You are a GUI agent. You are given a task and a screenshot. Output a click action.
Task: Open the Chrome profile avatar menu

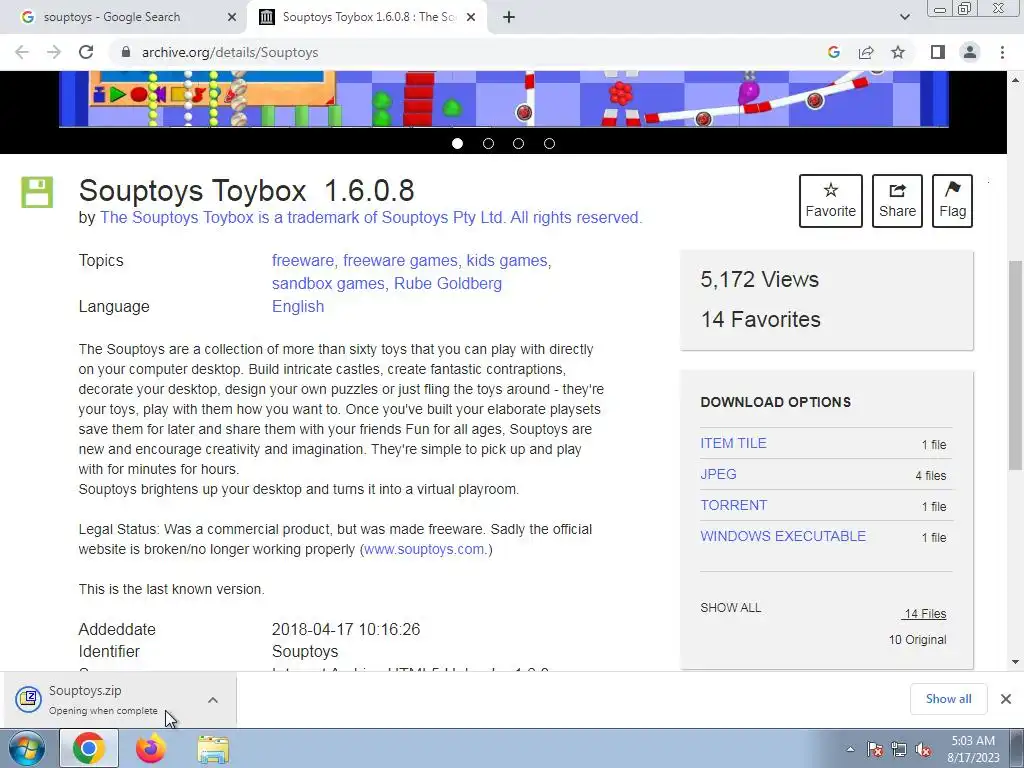click(970, 52)
